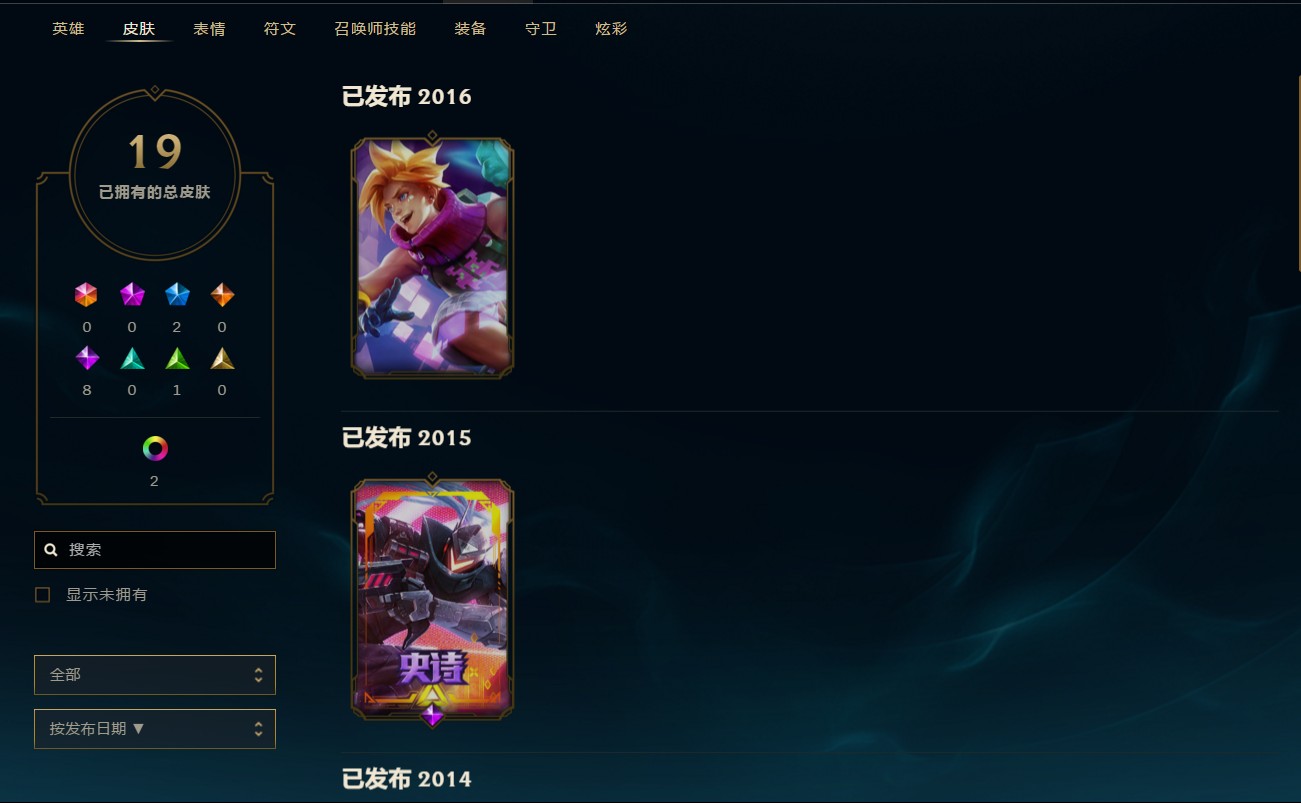
Task: Select the 2015 史诗 skin card
Action: 432,598
